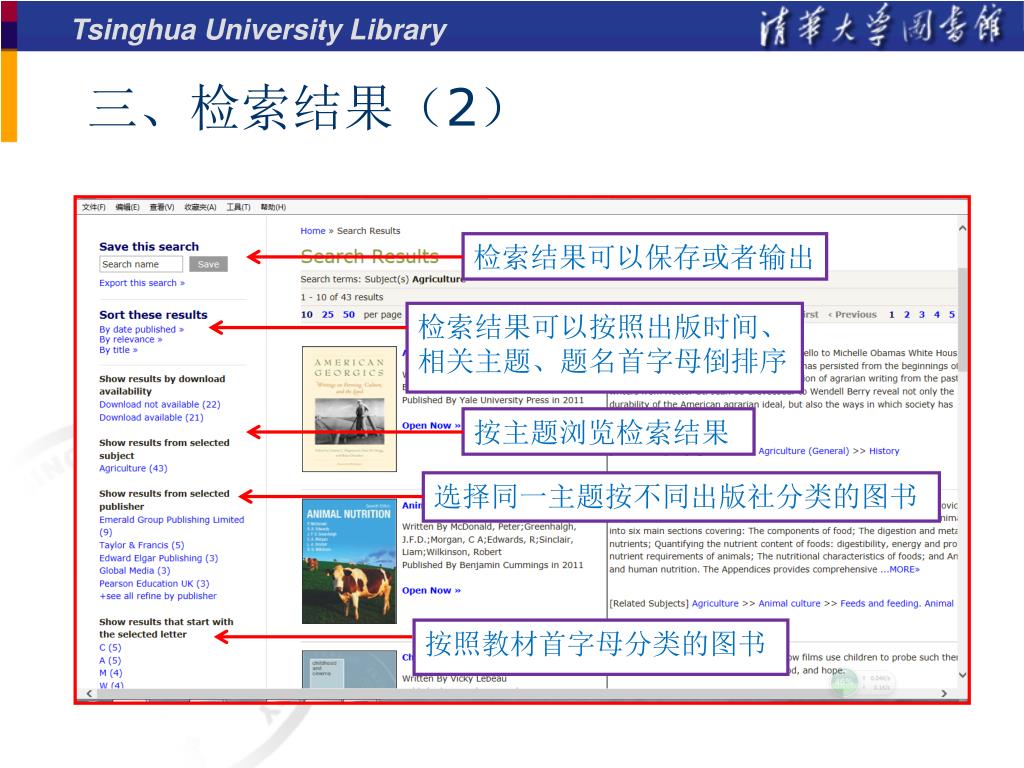Screen dimensions: 1024x768
Task: Filter by Taylor & Francis (5)
Action: point(142,545)
